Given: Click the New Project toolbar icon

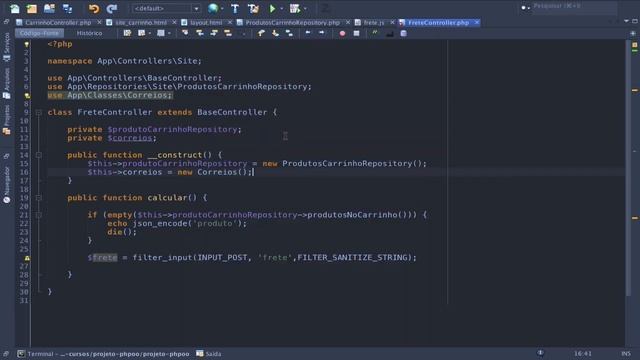Looking at the screenshot, I should 32,8.
